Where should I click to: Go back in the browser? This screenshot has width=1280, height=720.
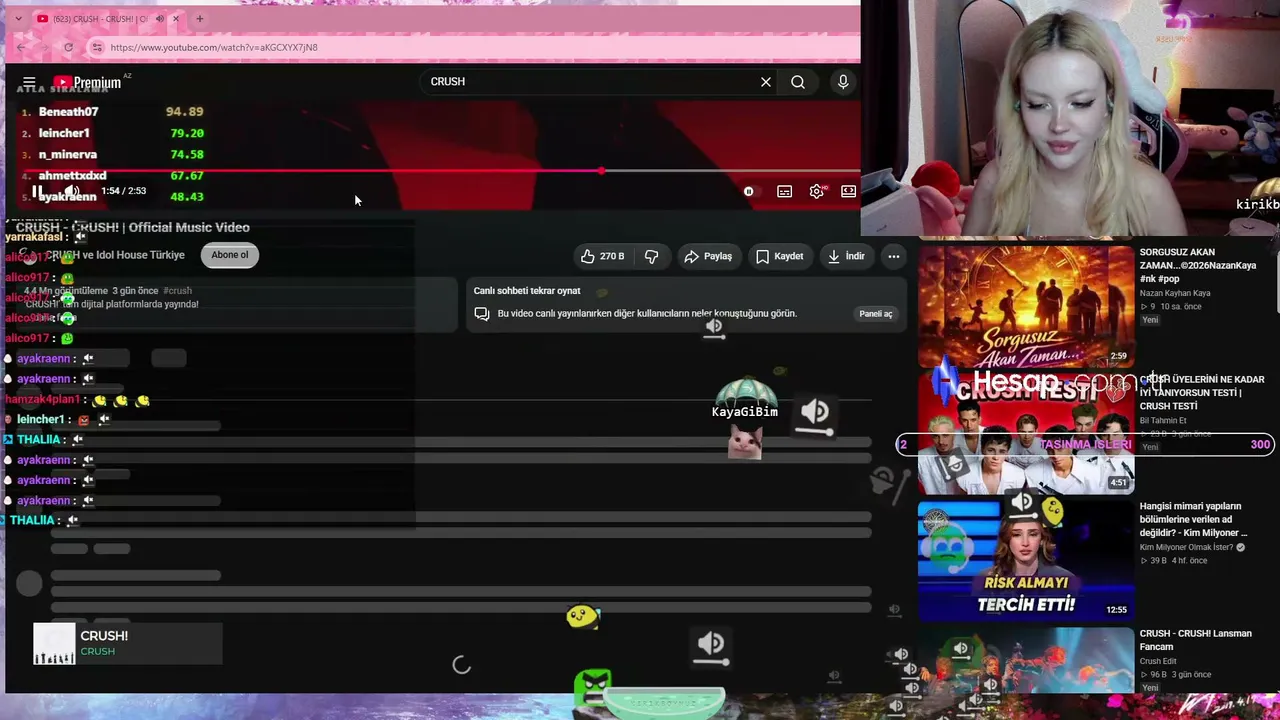click(21, 47)
